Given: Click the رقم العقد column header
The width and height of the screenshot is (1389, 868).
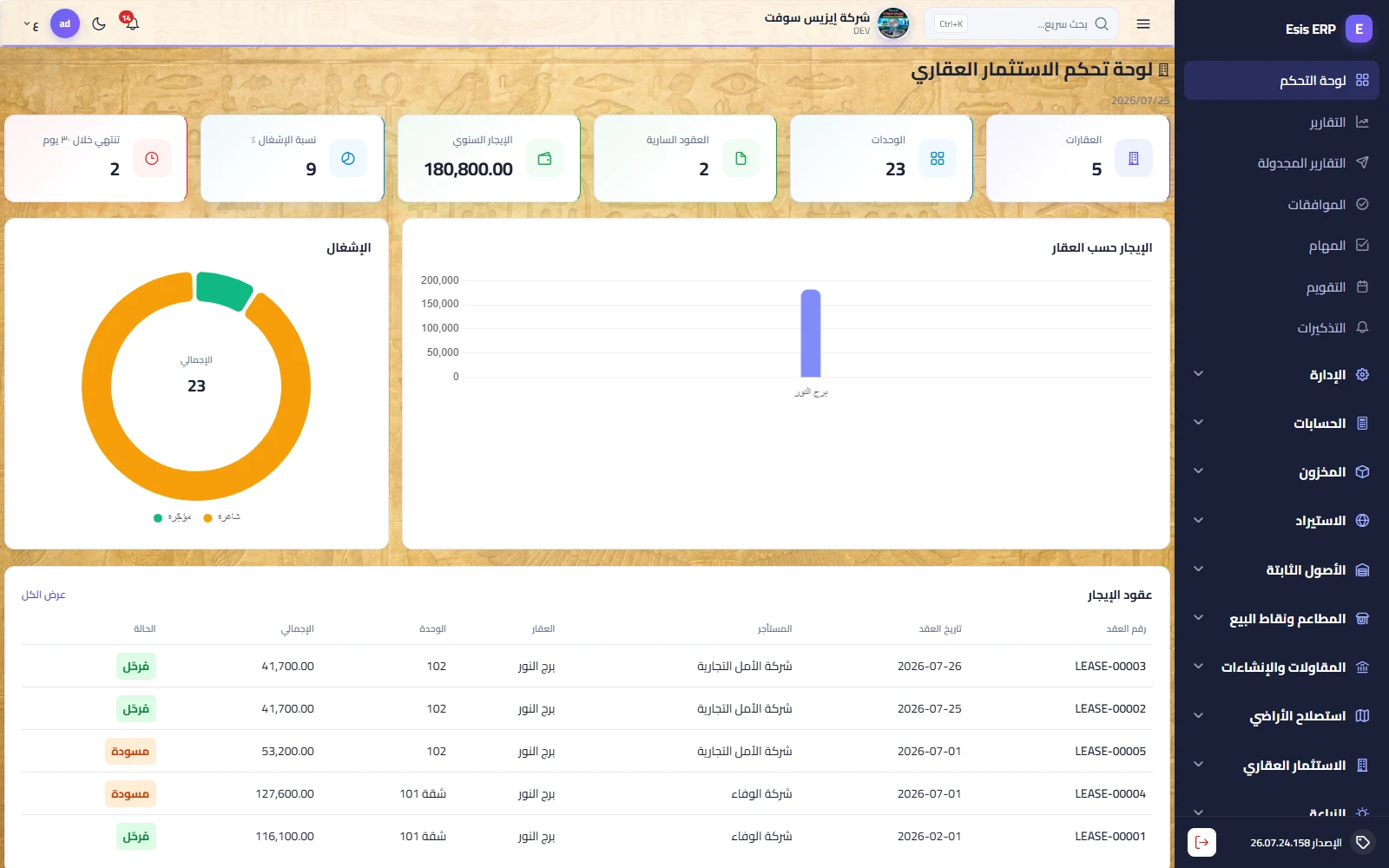Looking at the screenshot, I should 1126,628.
